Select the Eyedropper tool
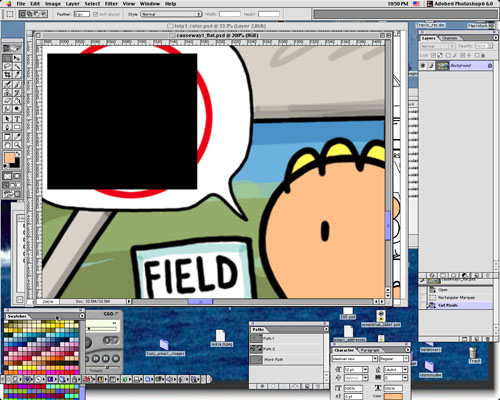 (x=17, y=137)
